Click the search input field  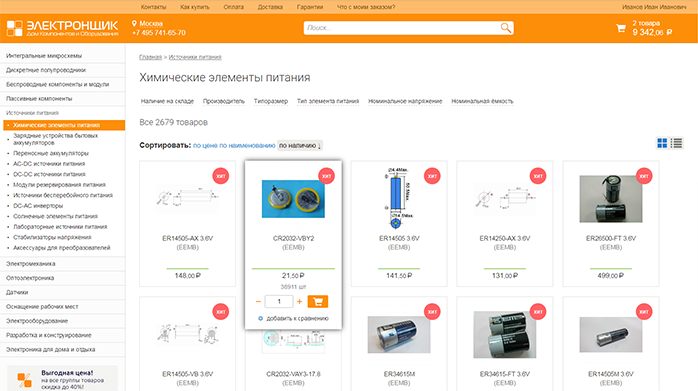(402, 28)
